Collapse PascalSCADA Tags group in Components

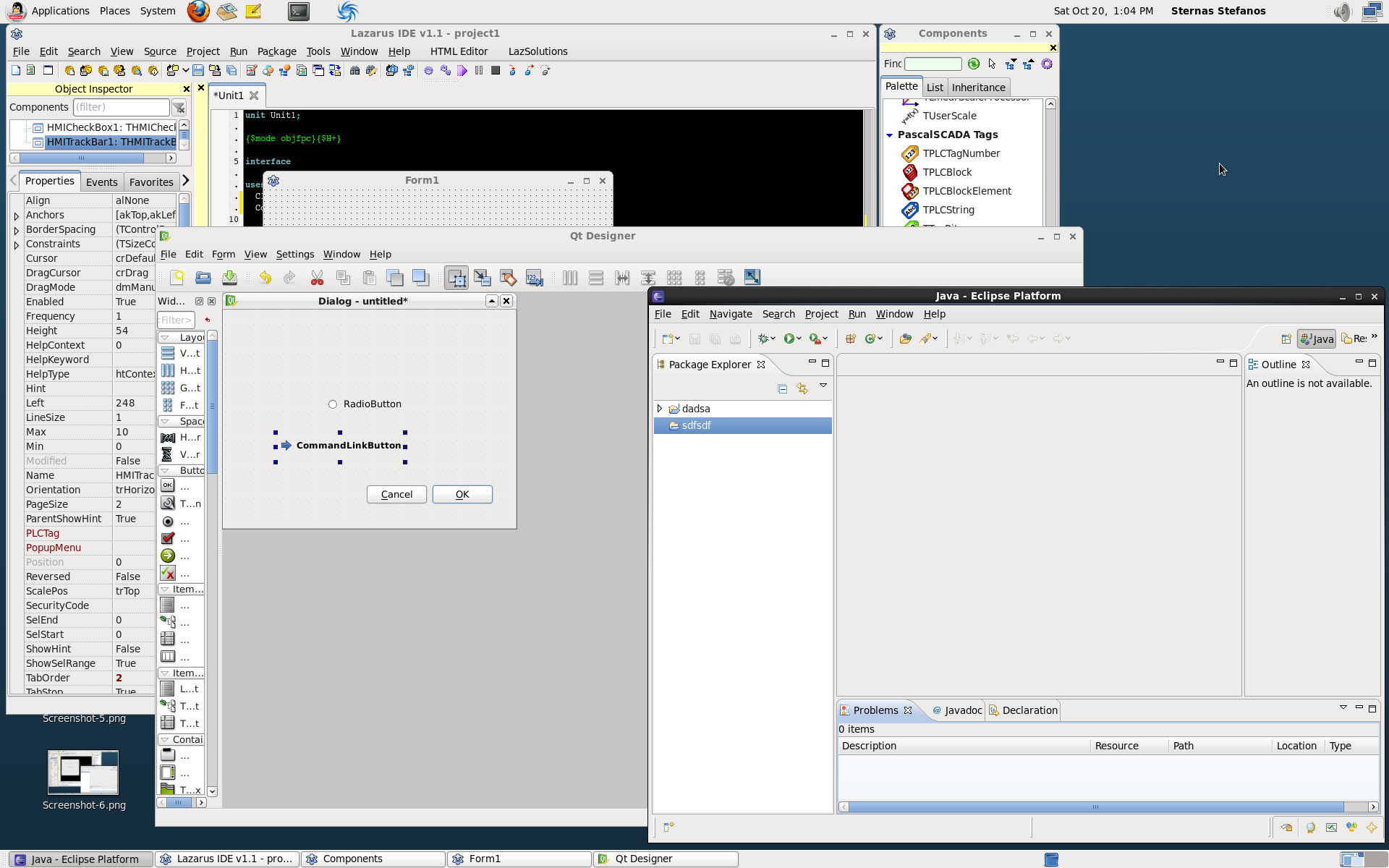(890, 135)
